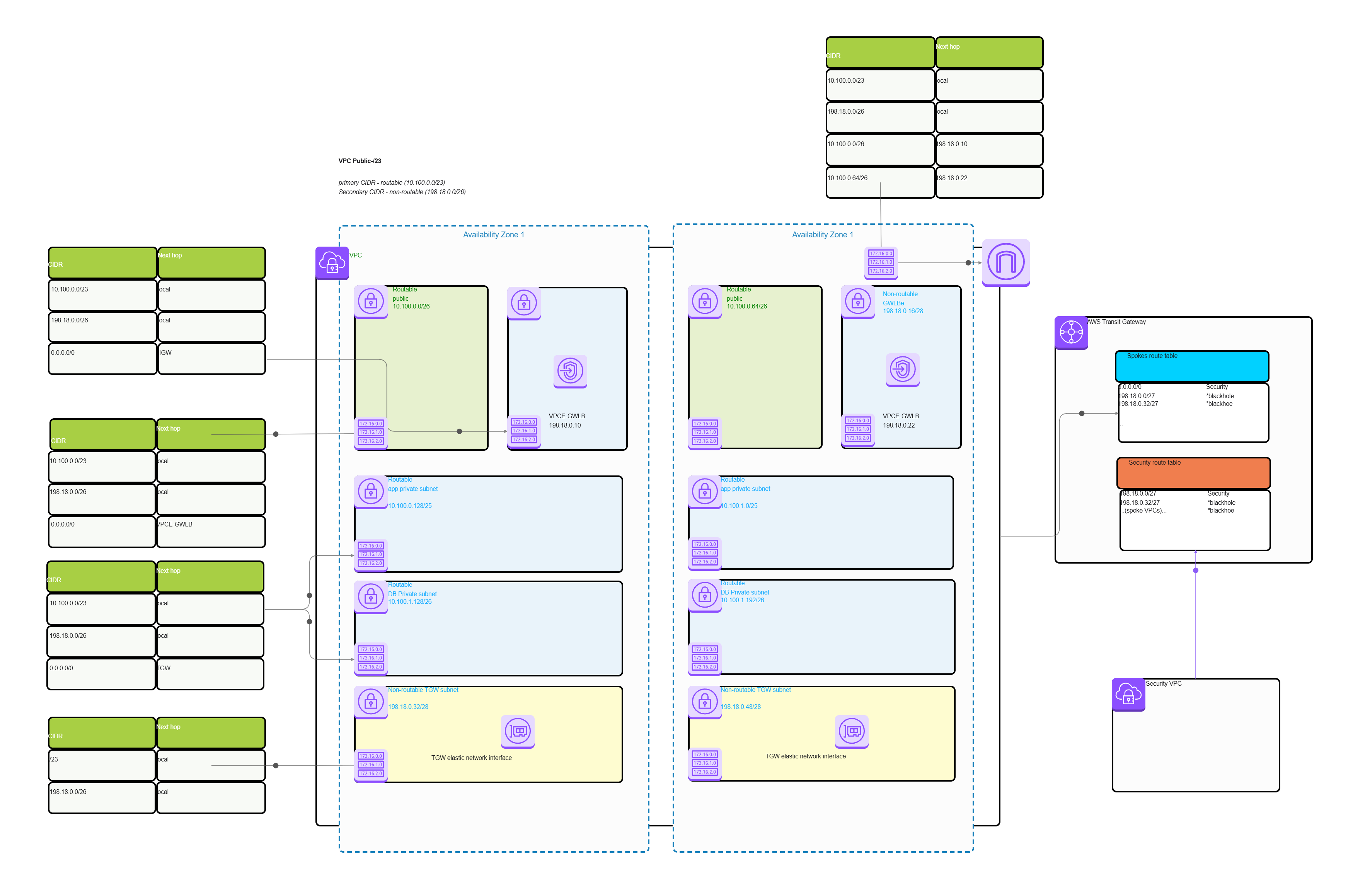Click lock icon of public subnet 10.100.0.0/26
This screenshot has height=896, width=1353.
[x=371, y=302]
